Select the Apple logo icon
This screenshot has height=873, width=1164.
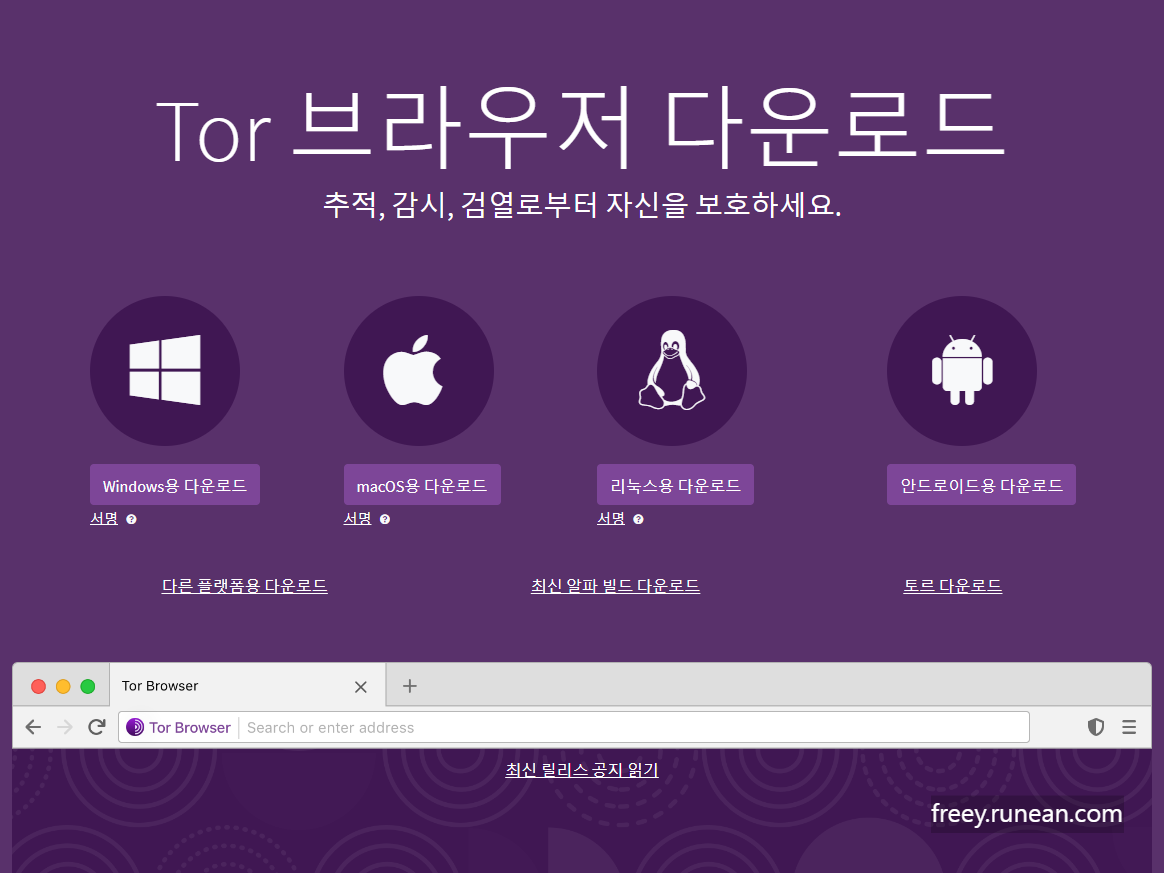pos(418,370)
